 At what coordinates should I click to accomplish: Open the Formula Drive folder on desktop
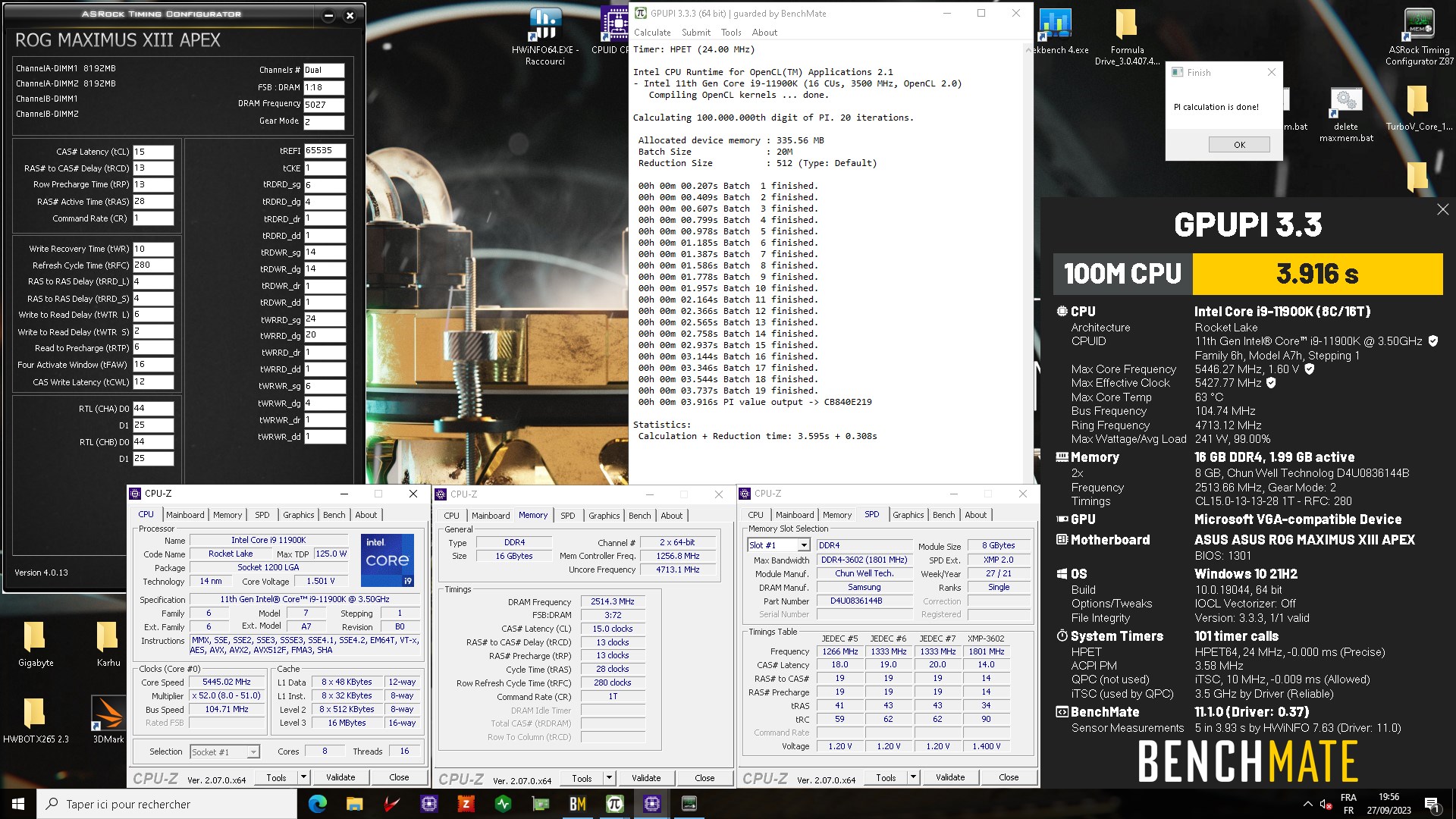pos(1127,36)
